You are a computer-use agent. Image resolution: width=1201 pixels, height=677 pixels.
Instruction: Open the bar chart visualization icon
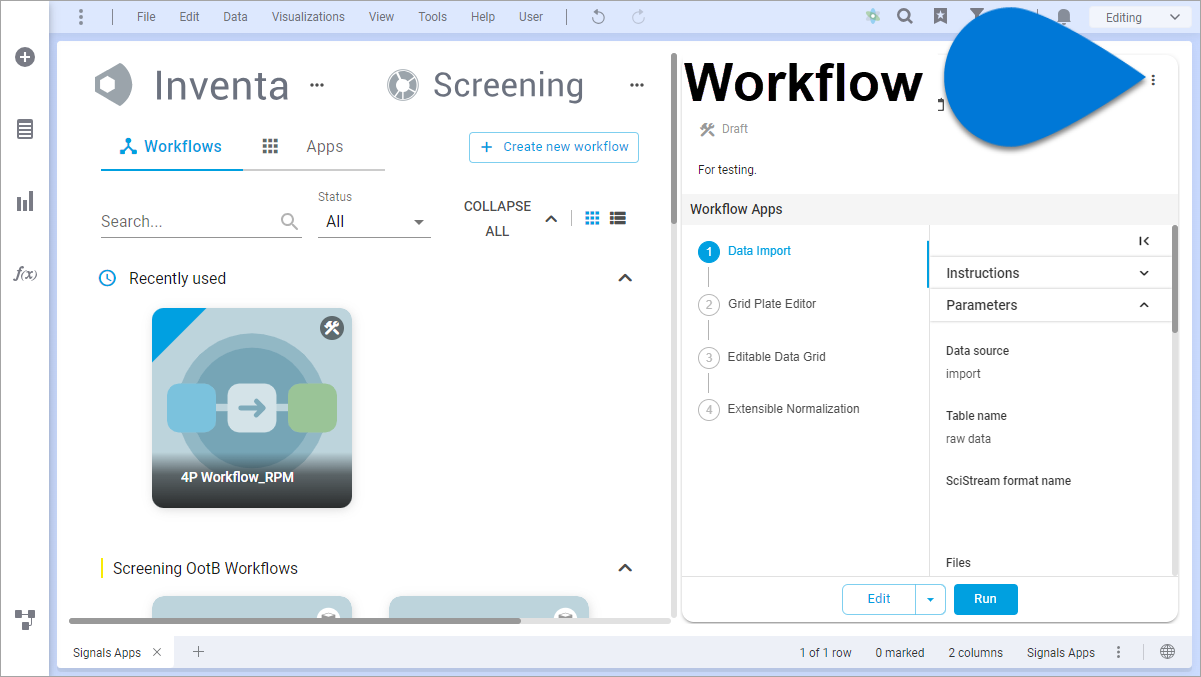(x=25, y=202)
